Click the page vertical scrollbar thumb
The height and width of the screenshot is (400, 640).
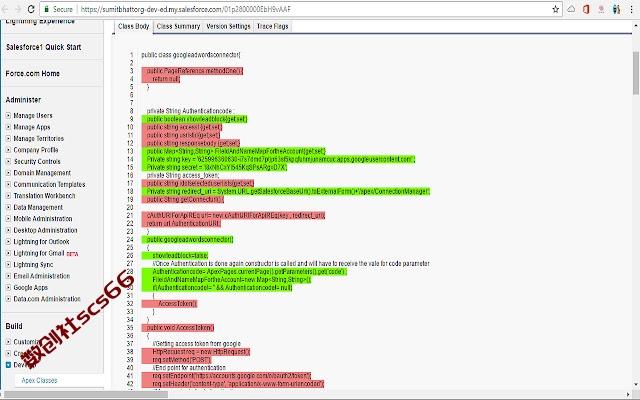[x=636, y=73]
